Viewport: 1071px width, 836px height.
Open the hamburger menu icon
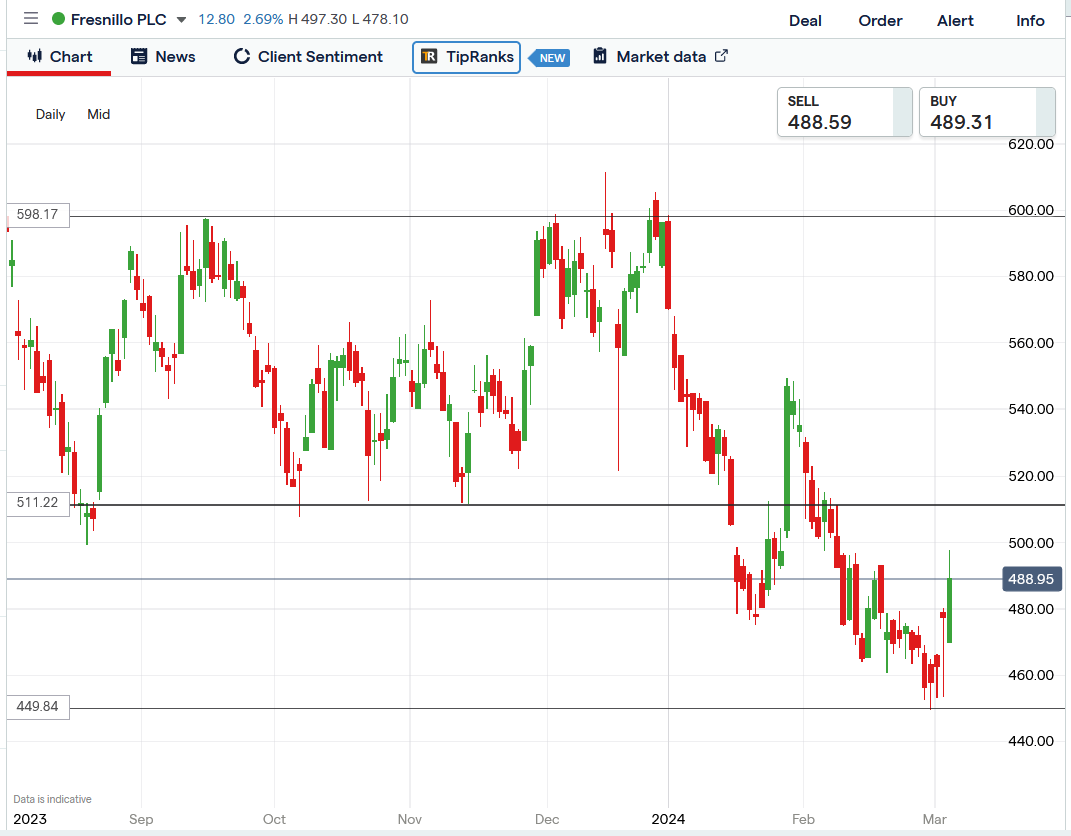point(31,18)
